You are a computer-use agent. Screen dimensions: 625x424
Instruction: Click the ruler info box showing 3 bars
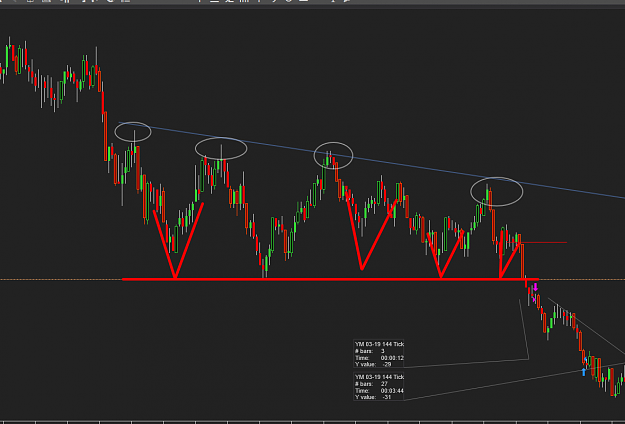(x=379, y=354)
